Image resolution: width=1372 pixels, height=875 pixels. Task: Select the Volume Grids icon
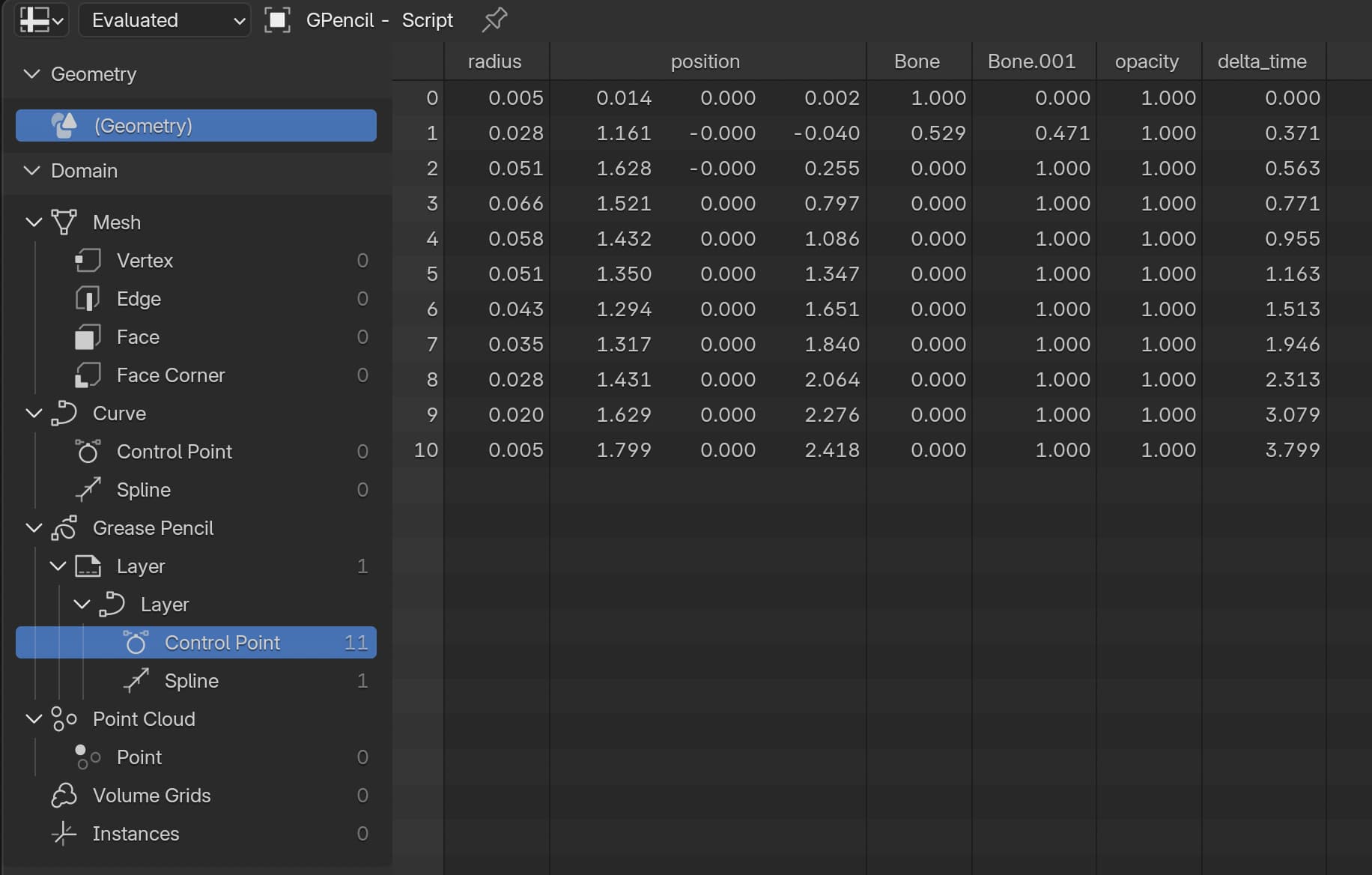pos(64,796)
